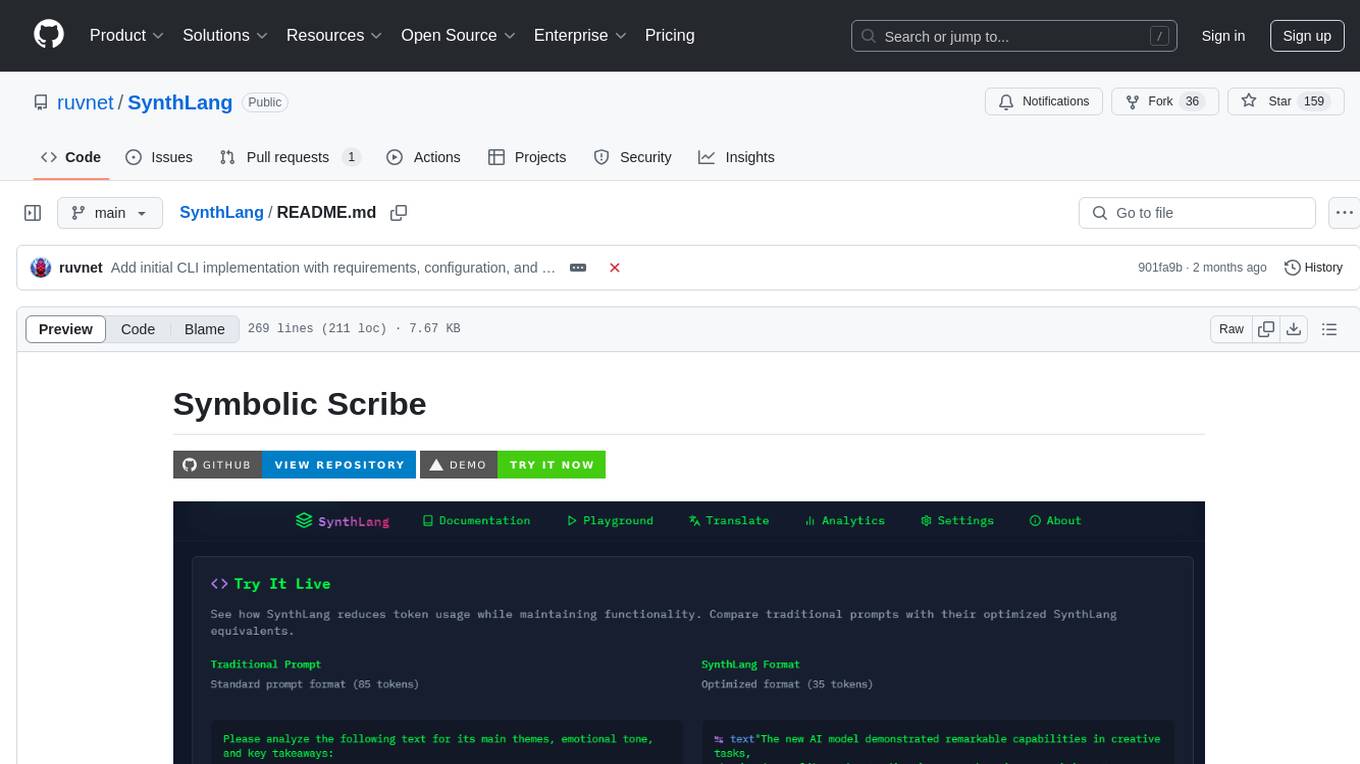Open the GitHub homepage logo
1360x764 pixels.
49,35
